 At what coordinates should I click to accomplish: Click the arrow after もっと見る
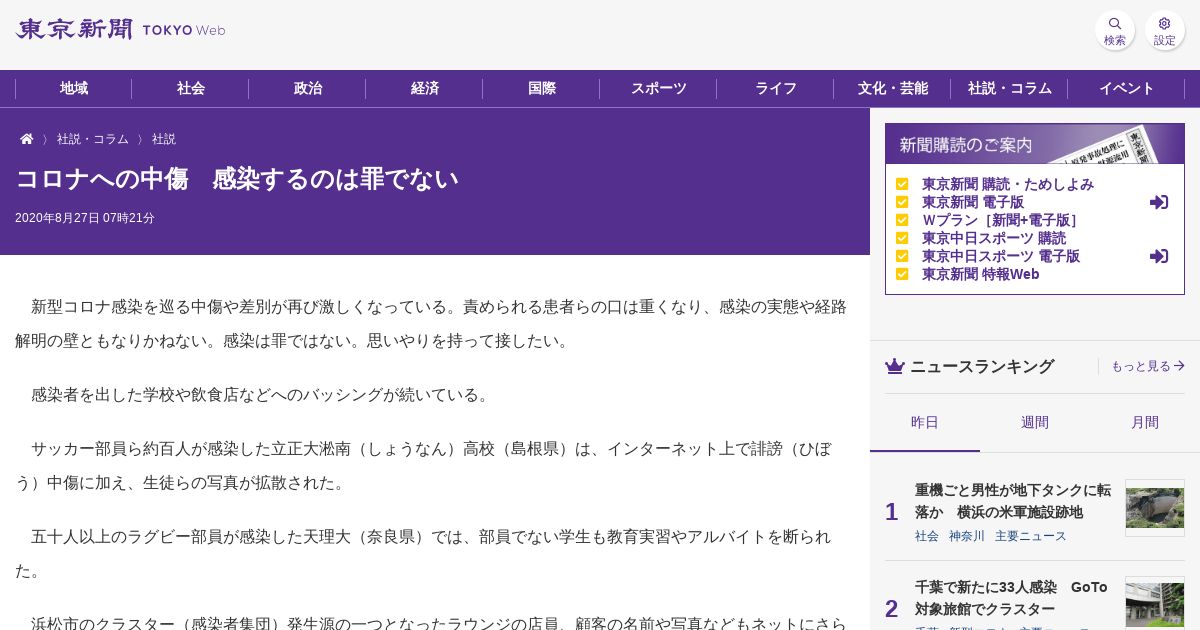[x=1179, y=366]
